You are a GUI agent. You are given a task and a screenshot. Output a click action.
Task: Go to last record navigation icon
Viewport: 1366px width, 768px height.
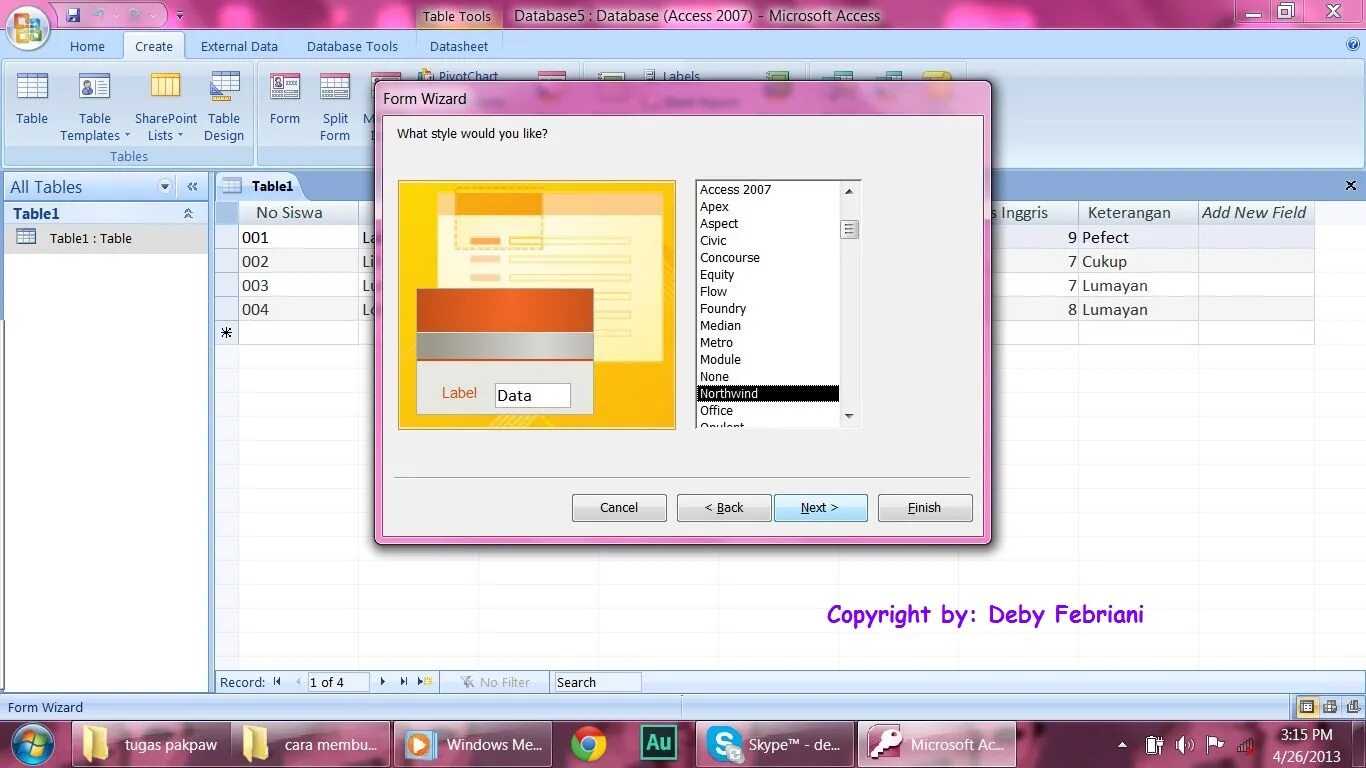coord(403,682)
